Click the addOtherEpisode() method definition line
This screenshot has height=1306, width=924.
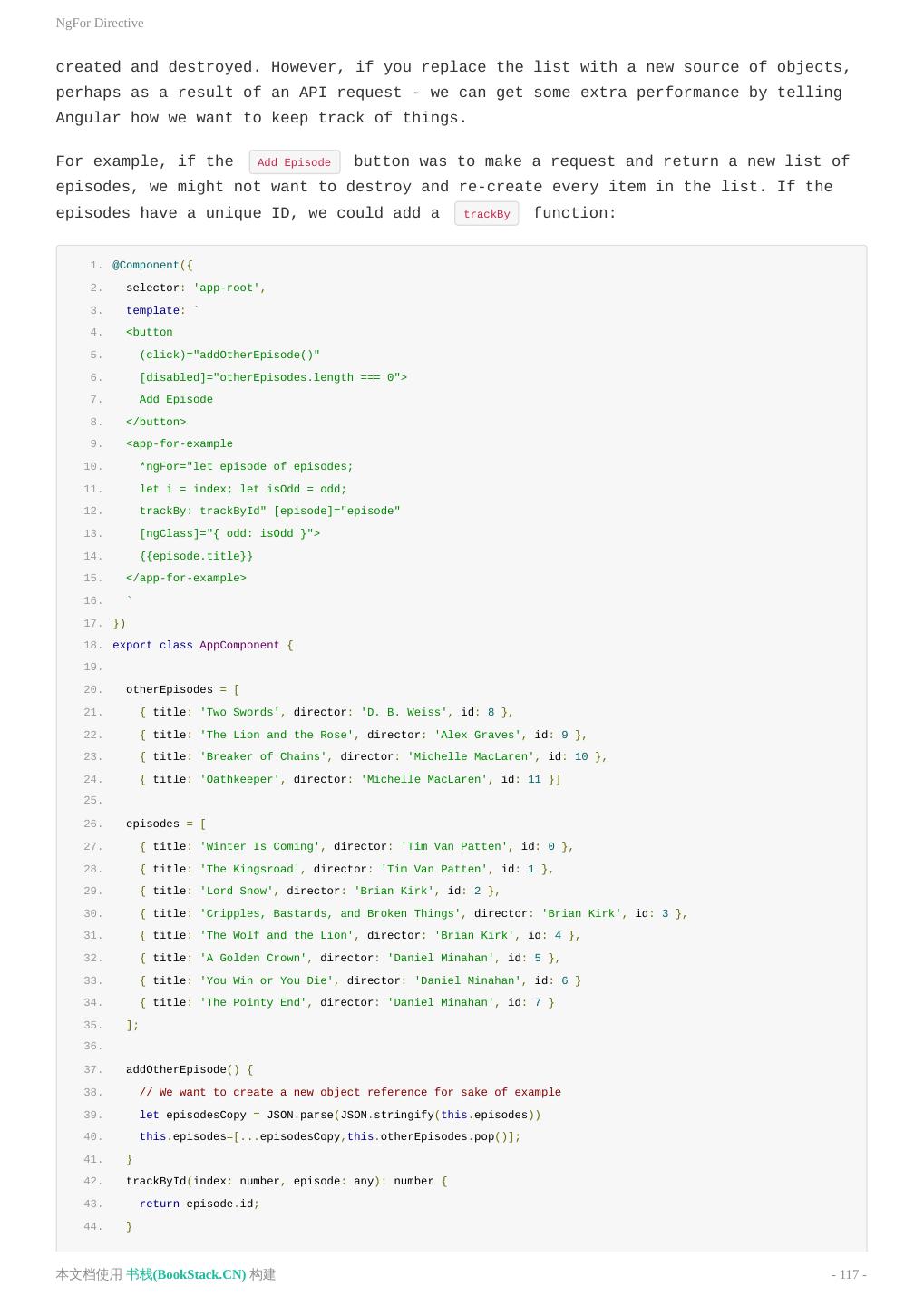click(190, 1069)
